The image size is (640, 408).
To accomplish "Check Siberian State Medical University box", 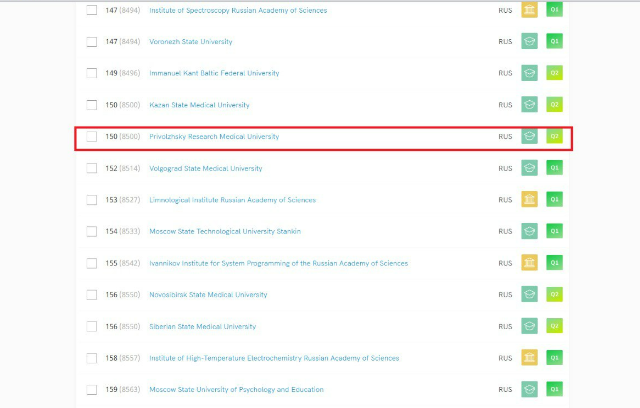I will coord(92,326).
